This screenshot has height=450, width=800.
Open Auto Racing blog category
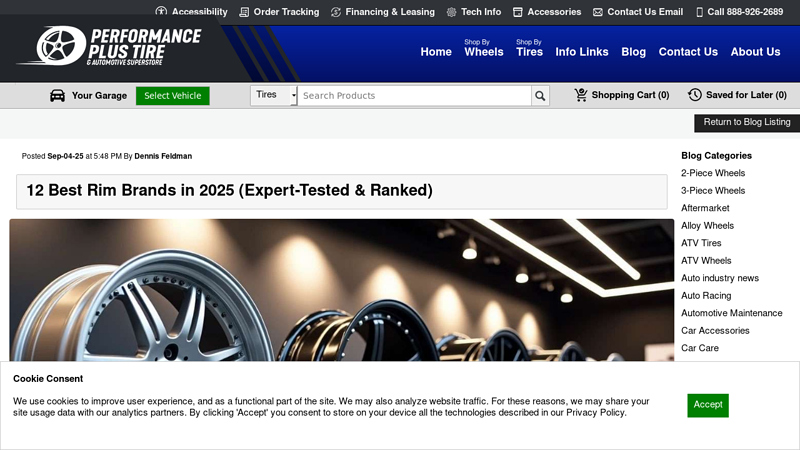tap(706, 295)
